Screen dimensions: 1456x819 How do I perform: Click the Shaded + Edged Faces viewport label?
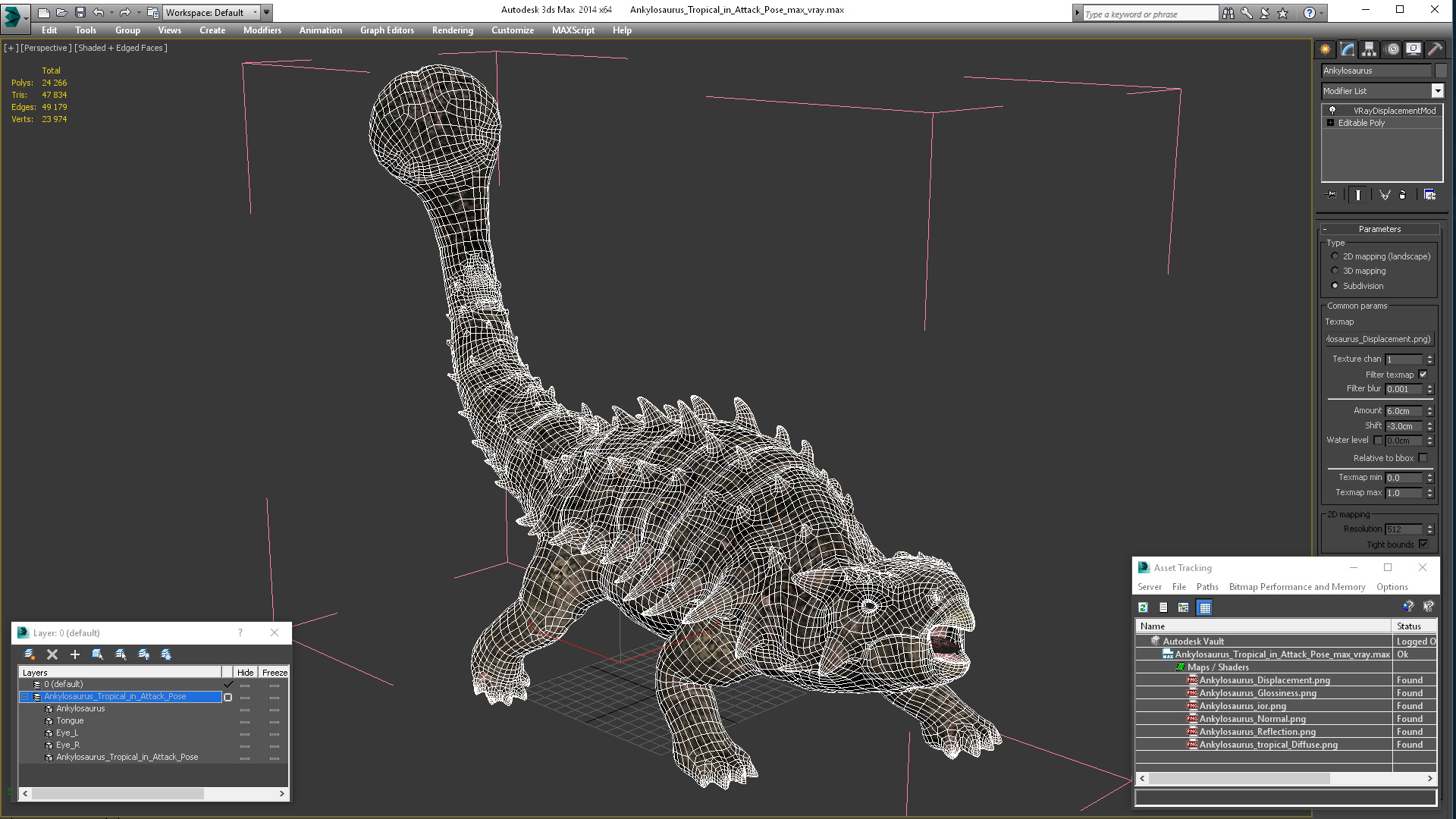121,48
